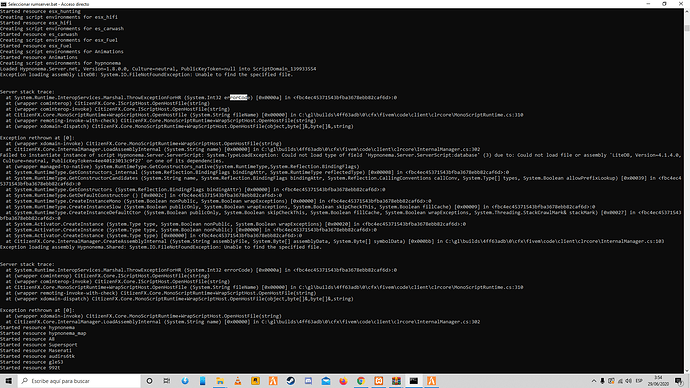Click 'Failed to instantiate instance of script' line

pos(341,155)
